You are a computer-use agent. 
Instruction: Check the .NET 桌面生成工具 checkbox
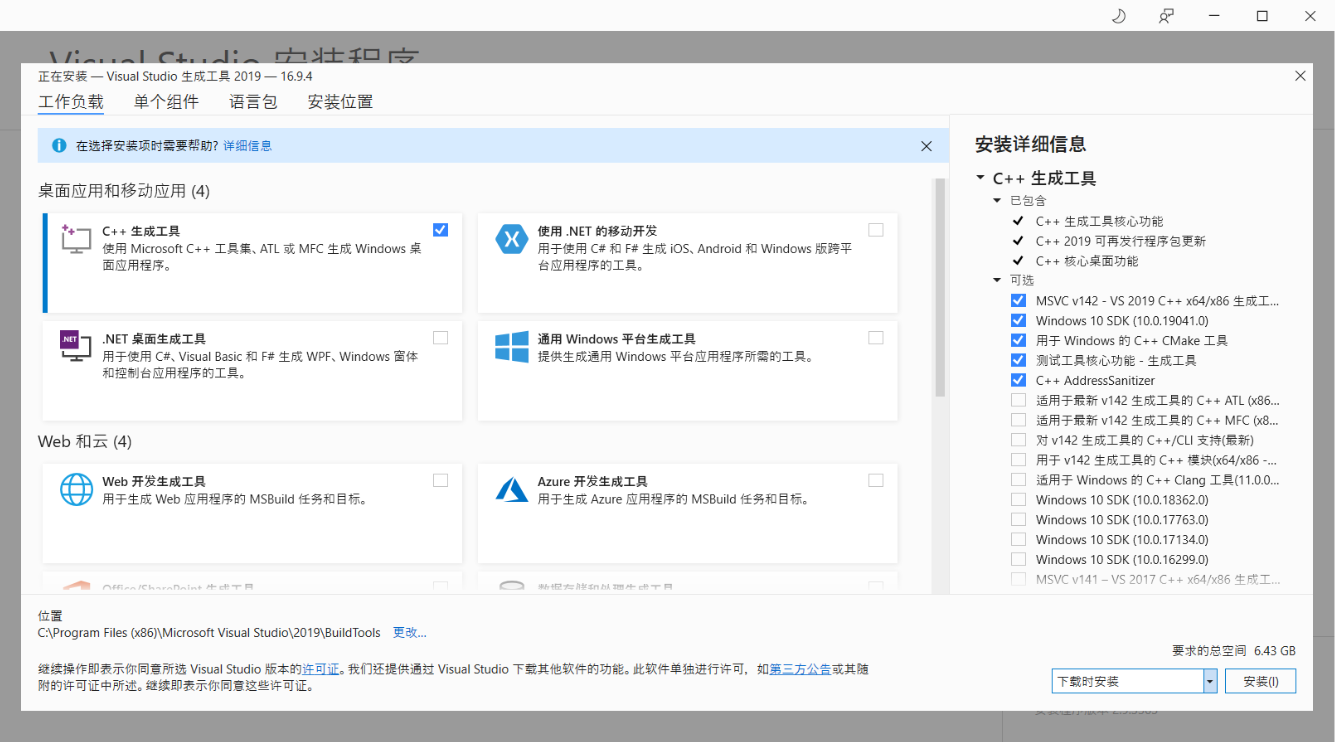441,338
